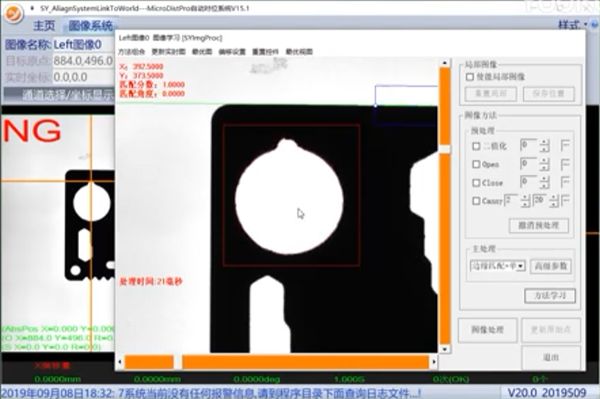Increase the Close value with up arrow
Image resolution: width=600 pixels, height=399 pixels.
point(544,179)
